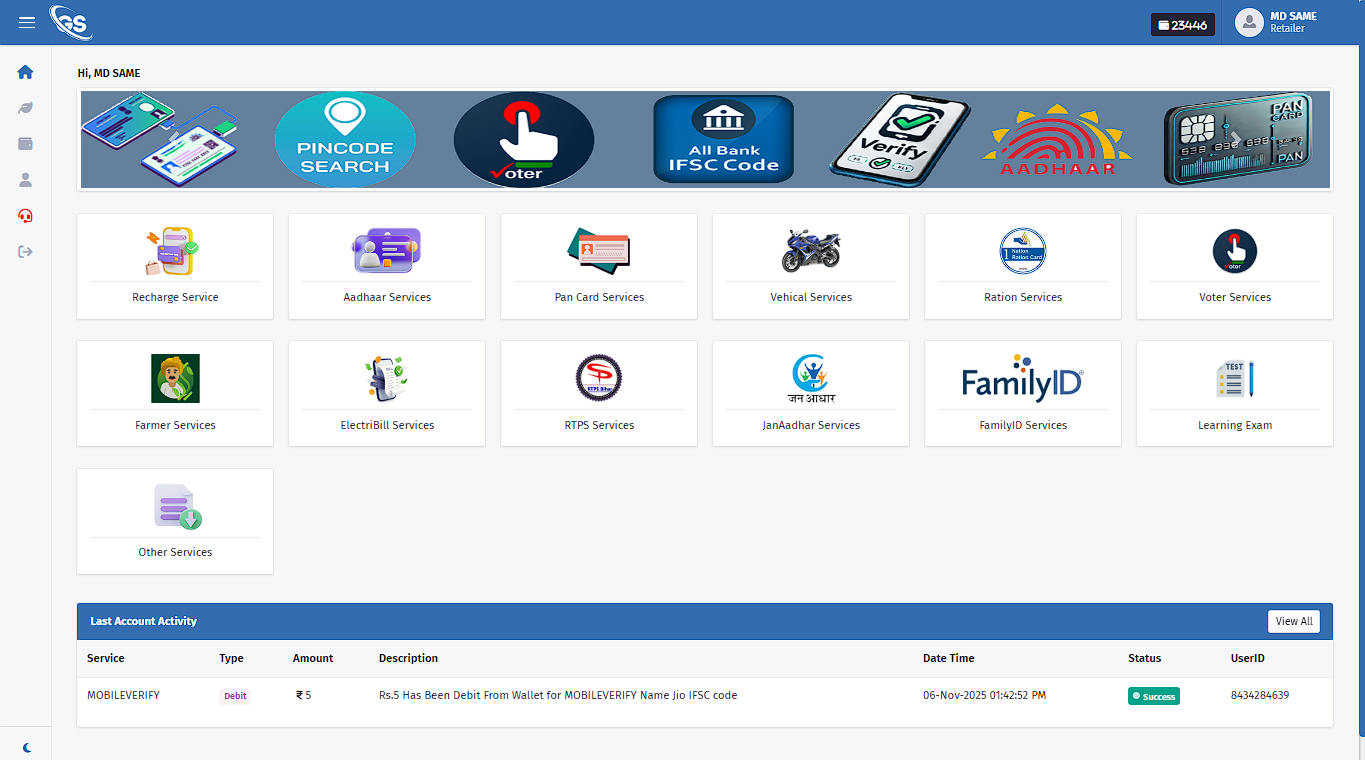Click the logout icon in sidebar
The height and width of the screenshot is (760, 1365).
tap(26, 252)
